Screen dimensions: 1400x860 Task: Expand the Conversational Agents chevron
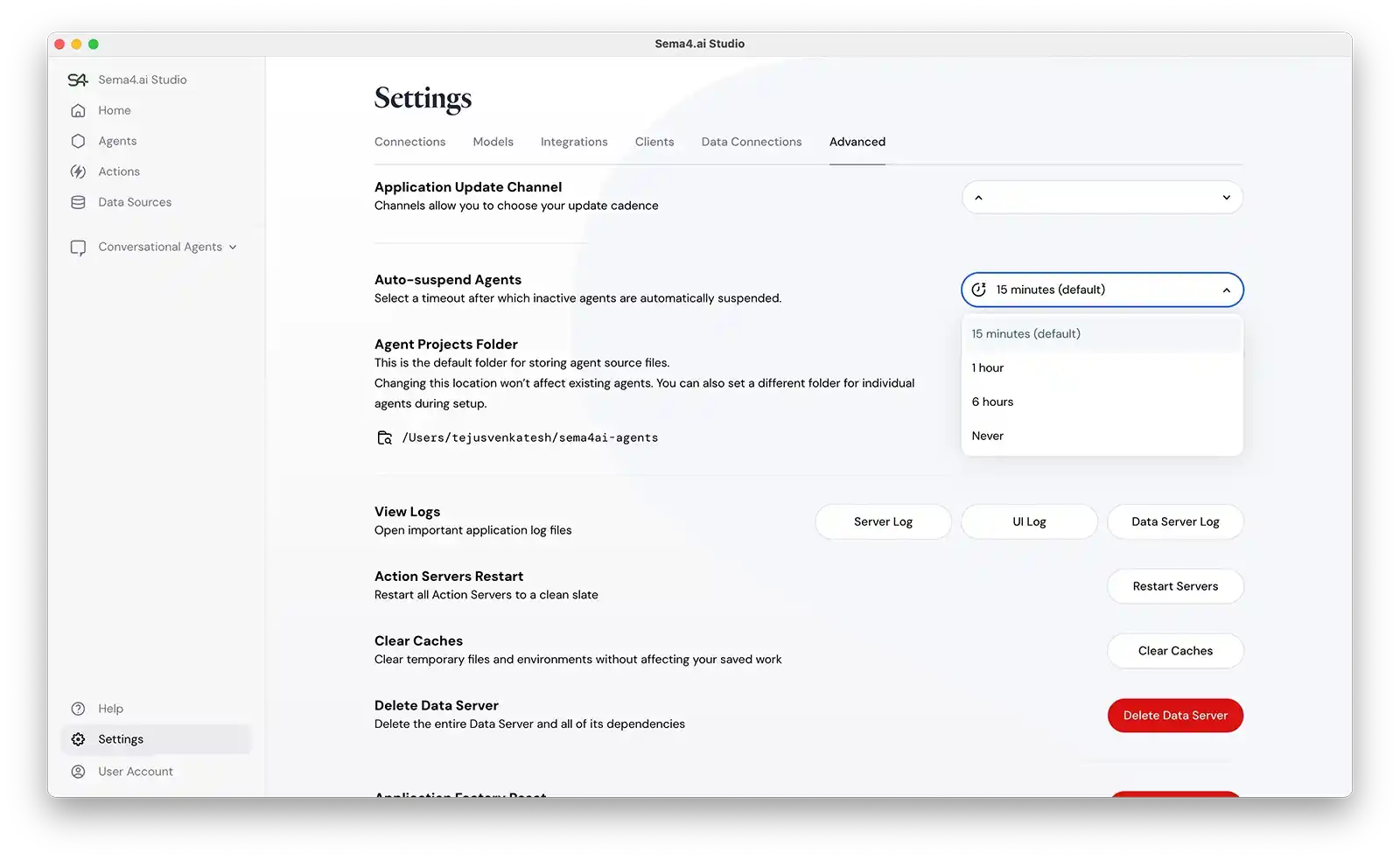pyautogui.click(x=233, y=247)
